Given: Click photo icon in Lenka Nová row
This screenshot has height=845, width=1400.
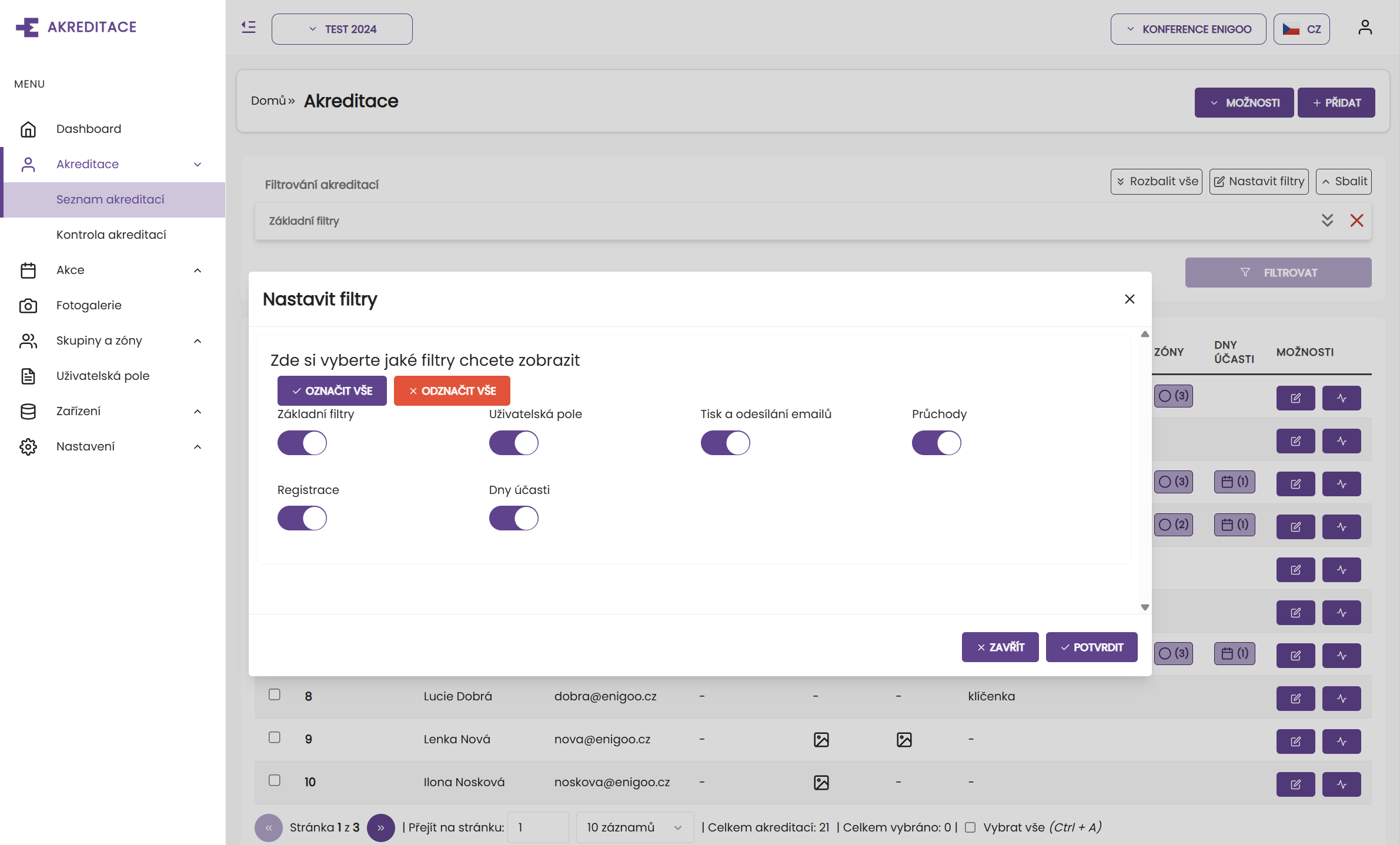Looking at the screenshot, I should tap(821, 739).
